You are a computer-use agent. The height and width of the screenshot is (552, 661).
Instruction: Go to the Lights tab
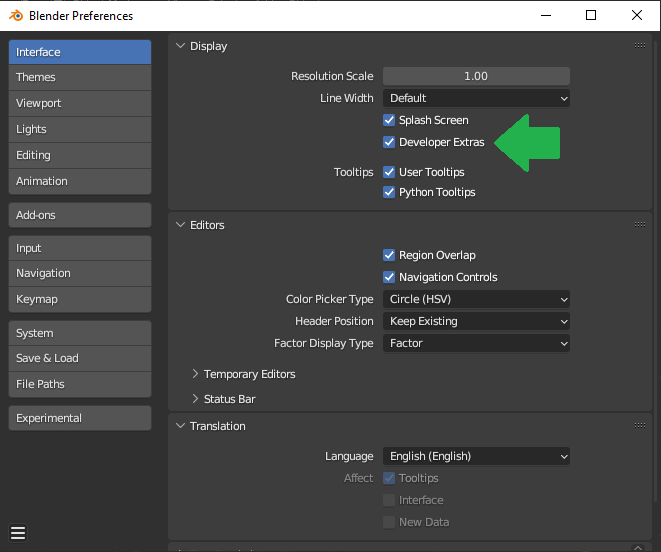click(x=80, y=129)
